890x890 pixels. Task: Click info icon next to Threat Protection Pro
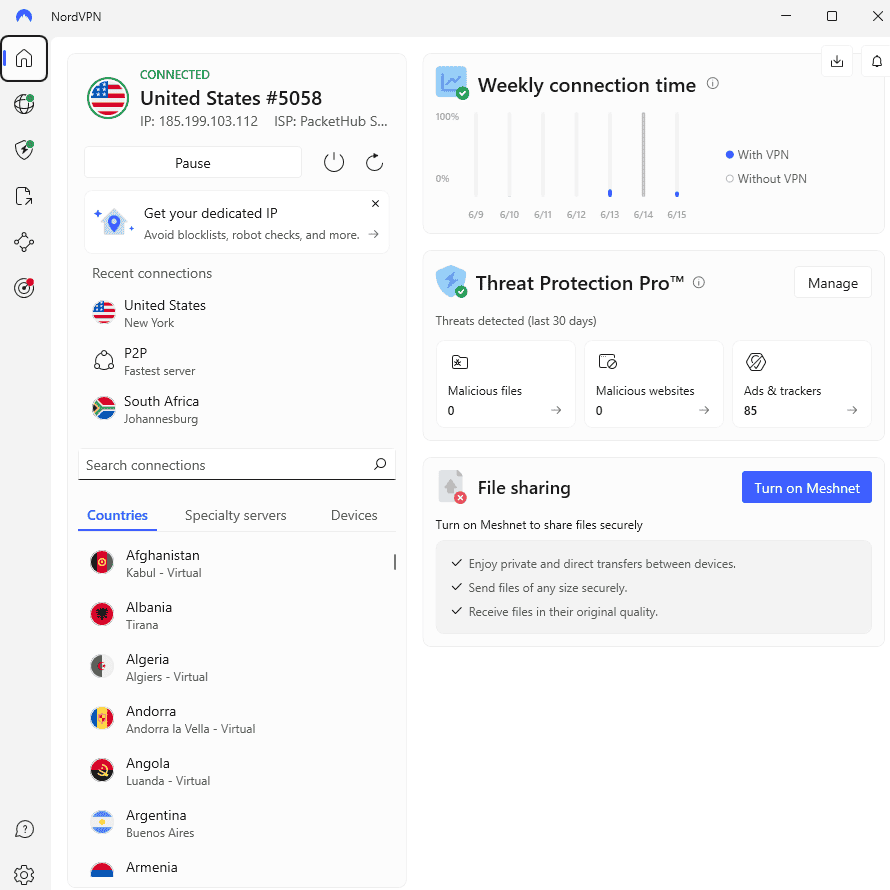click(x=699, y=282)
